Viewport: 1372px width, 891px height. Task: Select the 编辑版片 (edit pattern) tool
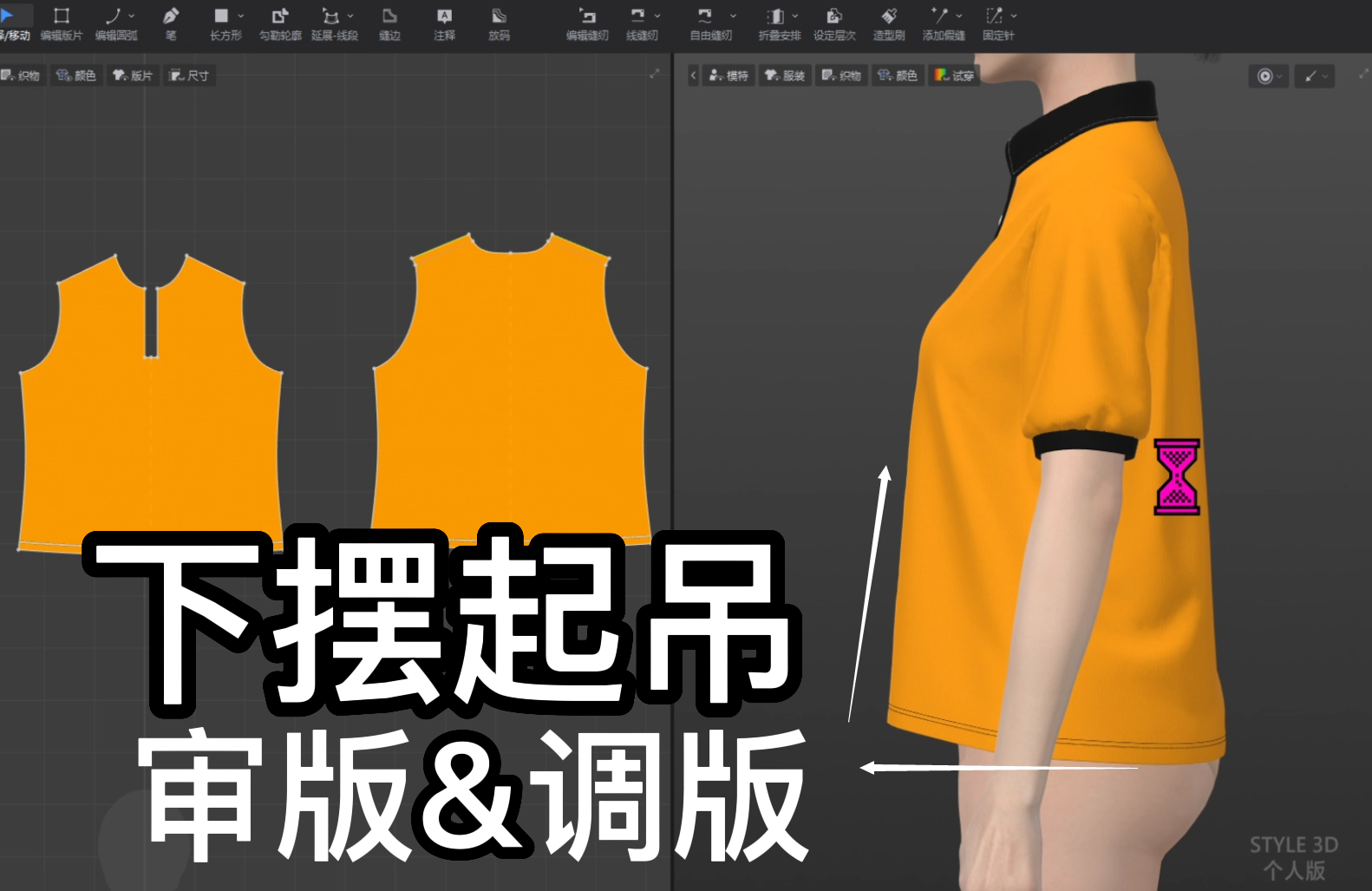coord(61,23)
